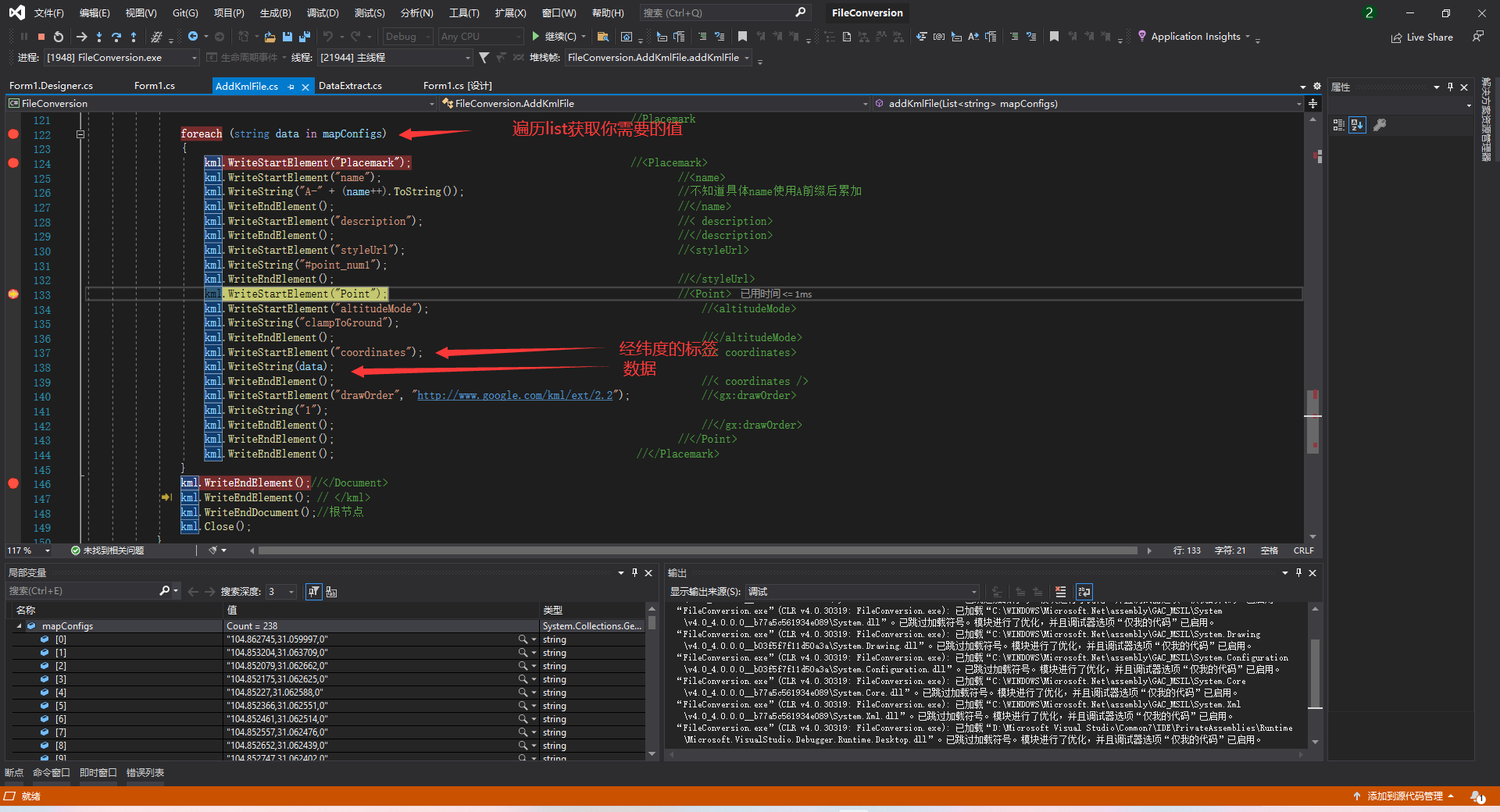Click the Step Over debug icon
The image size is (1500, 812).
click(x=116, y=37)
